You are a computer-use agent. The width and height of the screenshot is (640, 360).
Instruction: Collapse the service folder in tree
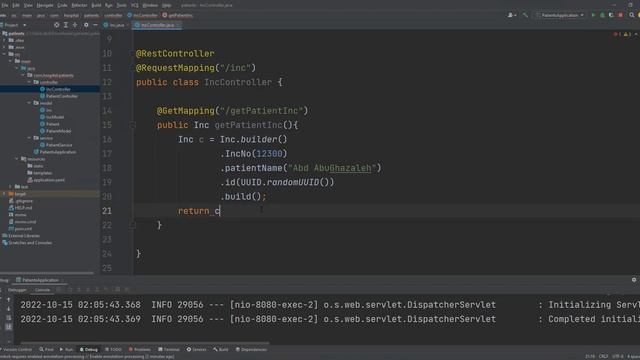coord(29,138)
